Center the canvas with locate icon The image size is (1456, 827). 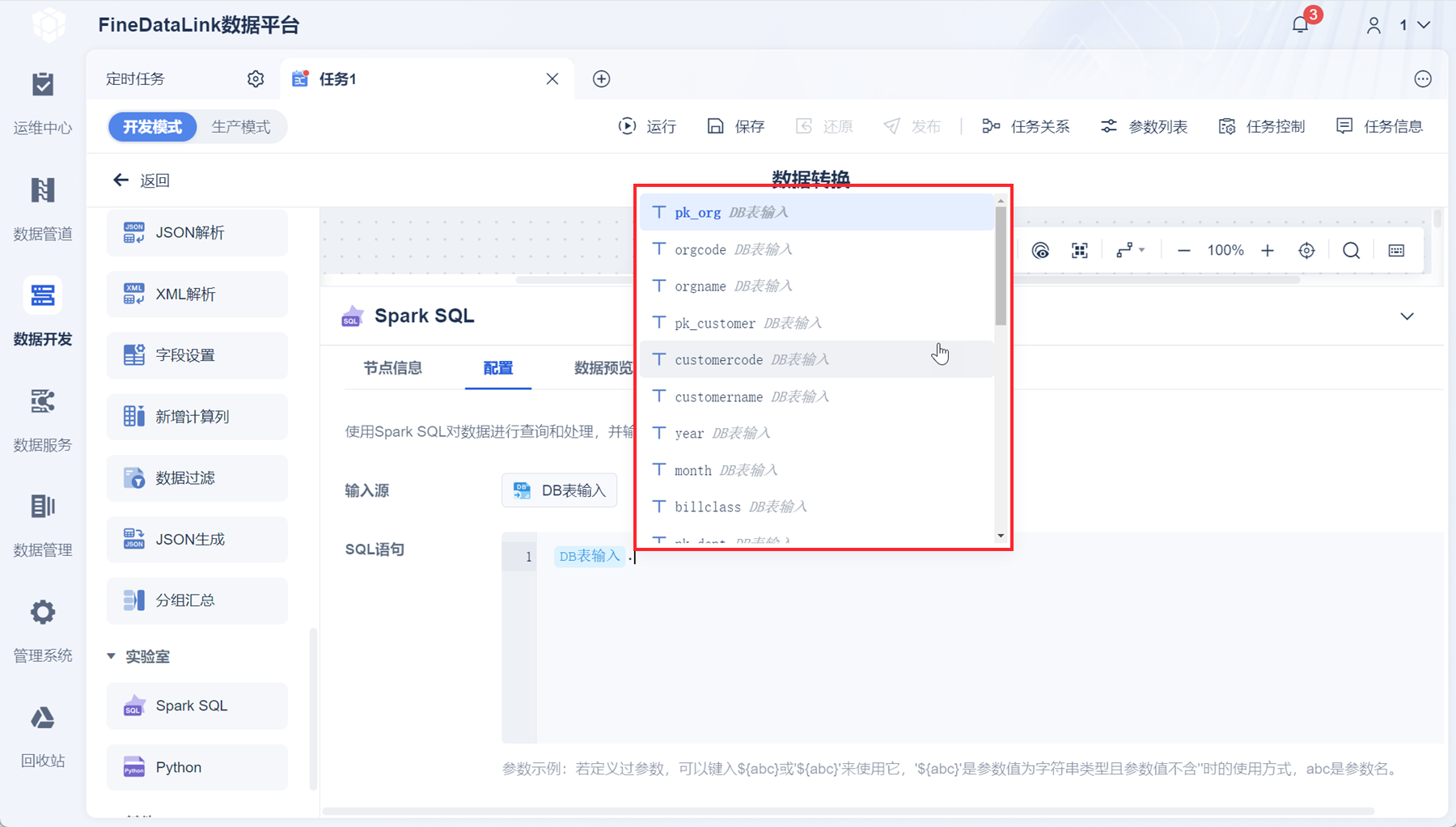(x=1306, y=251)
